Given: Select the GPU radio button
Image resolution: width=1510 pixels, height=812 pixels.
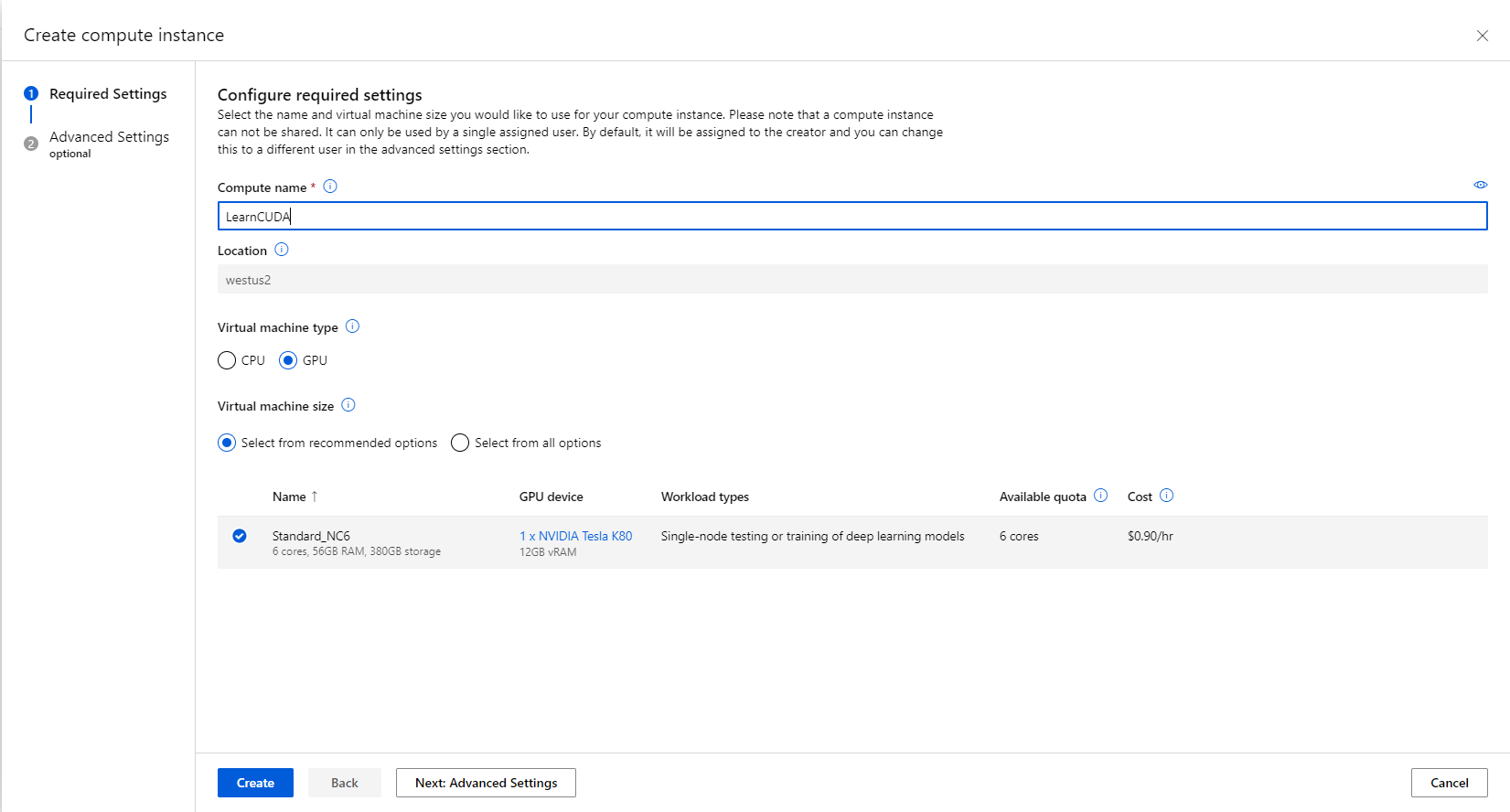Looking at the screenshot, I should point(288,360).
